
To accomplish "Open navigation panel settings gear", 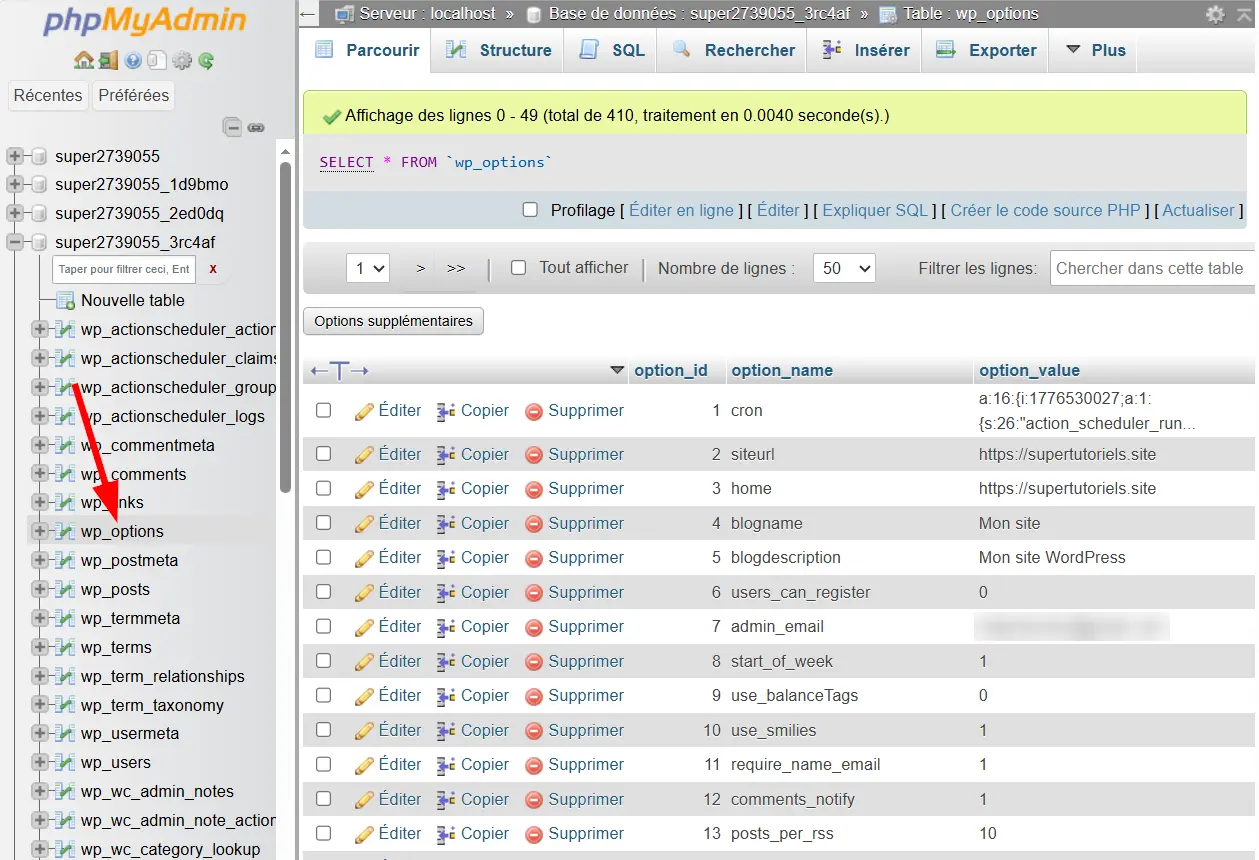I will [181, 61].
